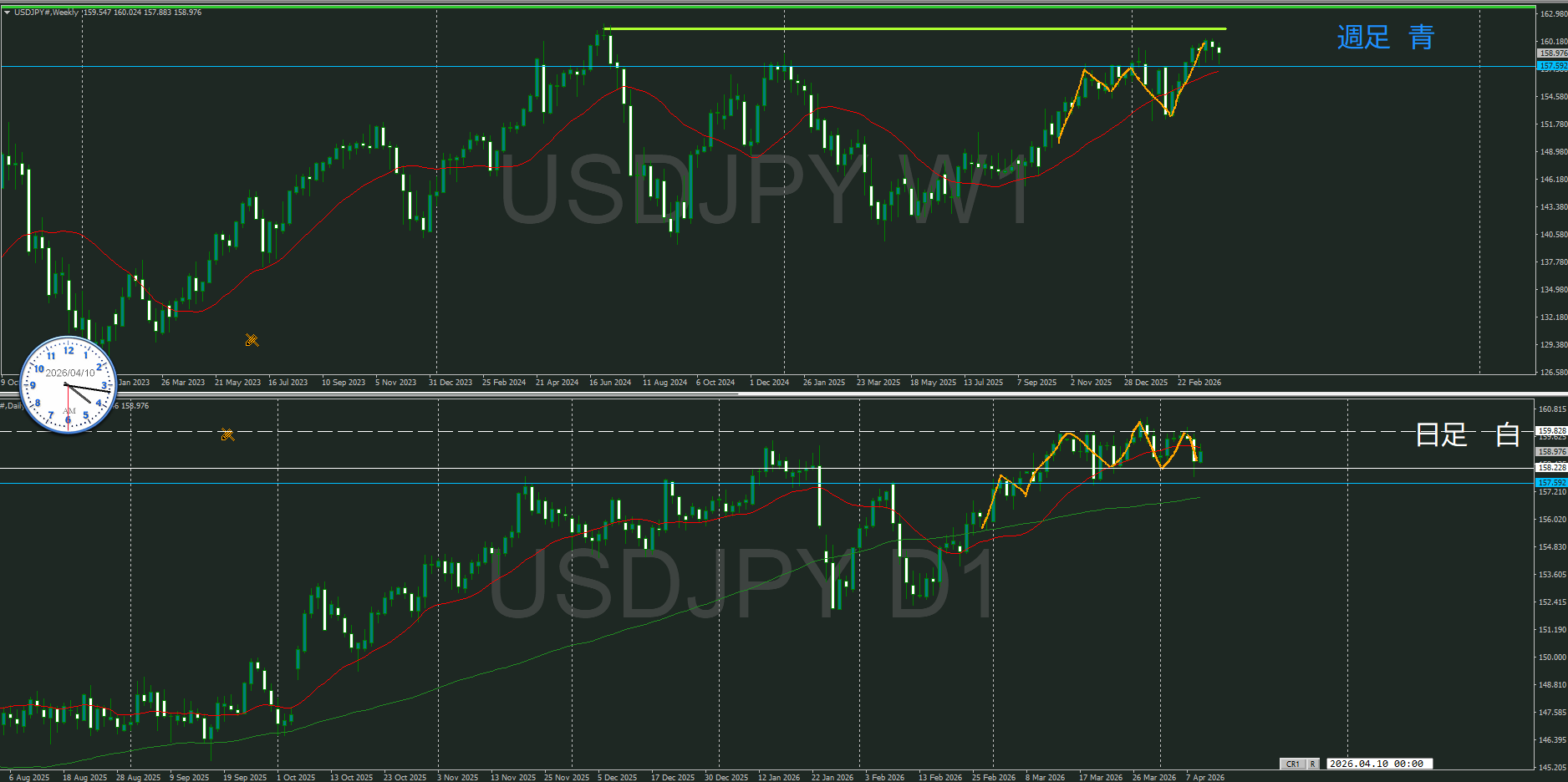Click the cyan 157.592 label on daily chart
The height and width of the screenshot is (782, 1568).
click(1552, 483)
